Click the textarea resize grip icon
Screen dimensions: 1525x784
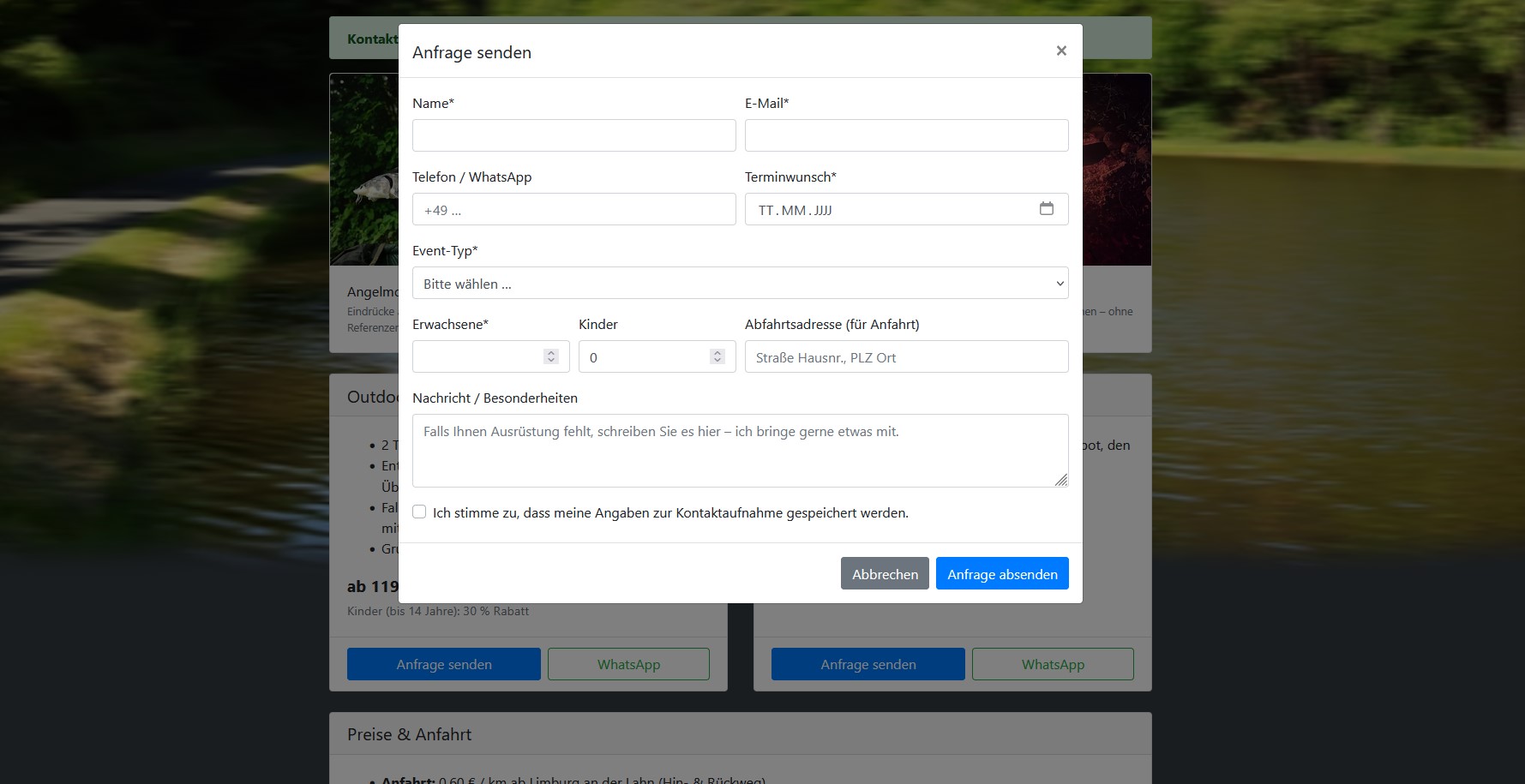point(1061,481)
